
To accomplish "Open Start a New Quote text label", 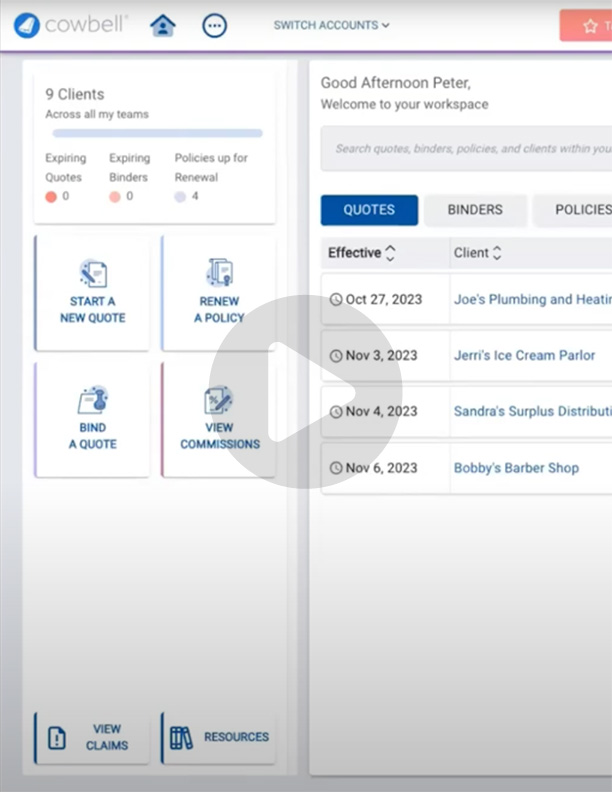I will [x=93, y=309].
